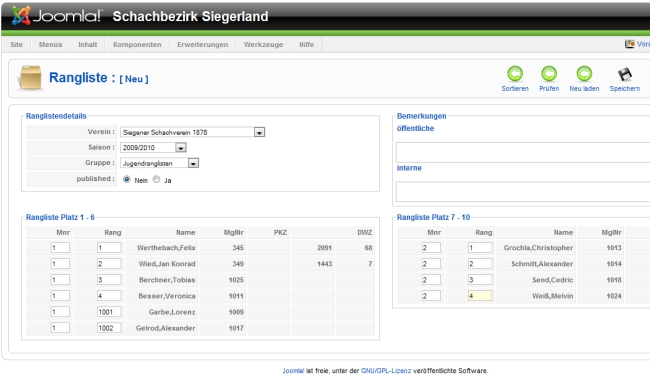Click Rang field for Grochla,Christopher
Viewport: 650px width, 375px height.
point(480,248)
